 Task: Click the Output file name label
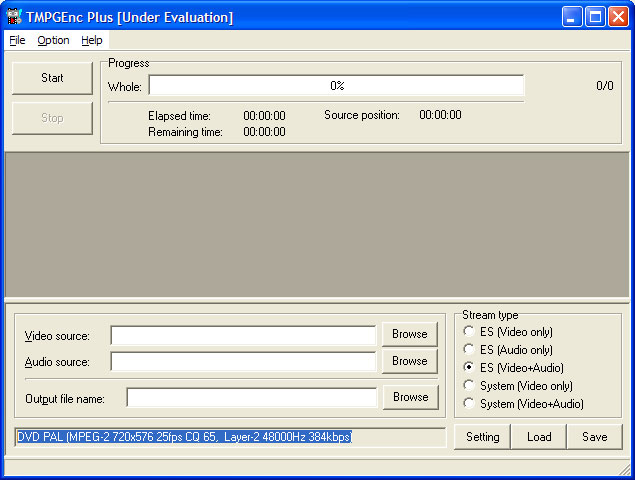click(65, 399)
